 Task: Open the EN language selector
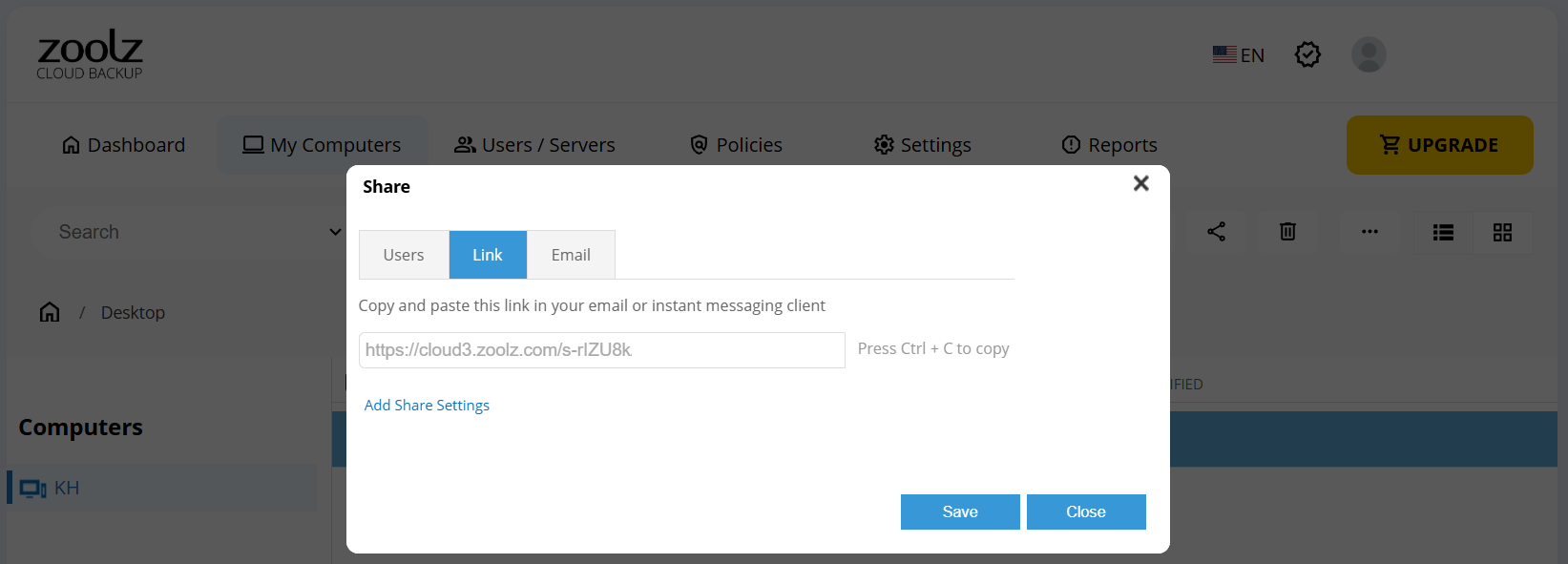click(1239, 55)
